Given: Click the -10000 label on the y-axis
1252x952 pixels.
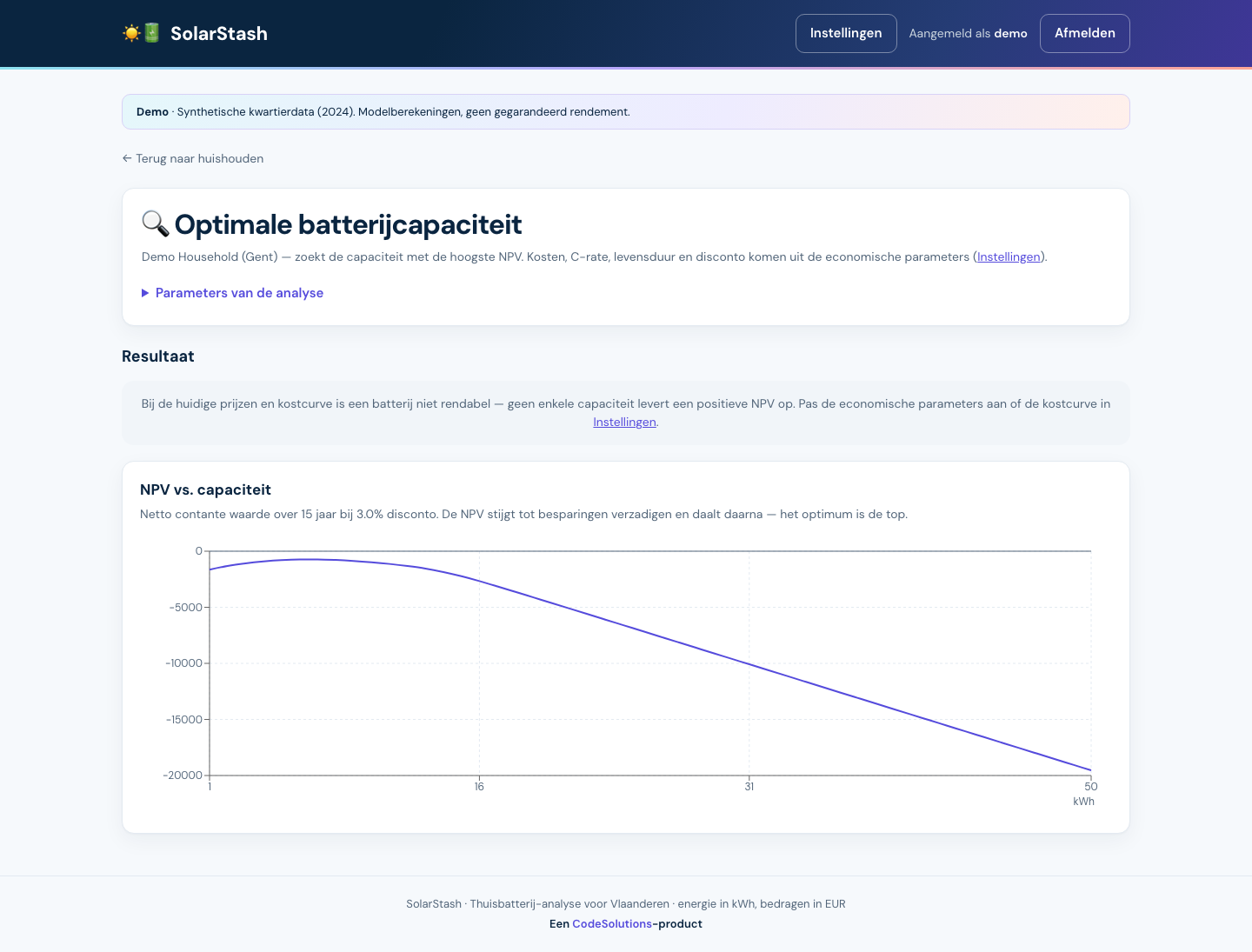Looking at the screenshot, I should 183,663.
